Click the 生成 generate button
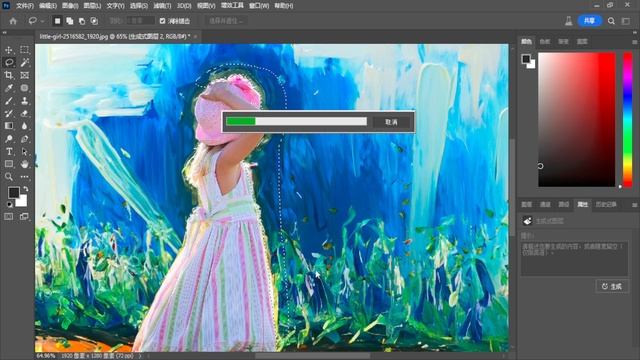This screenshot has width=640, height=360. (612, 287)
